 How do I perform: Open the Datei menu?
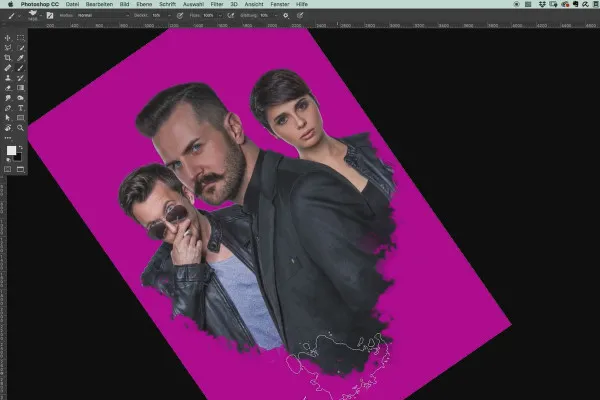point(72,4)
